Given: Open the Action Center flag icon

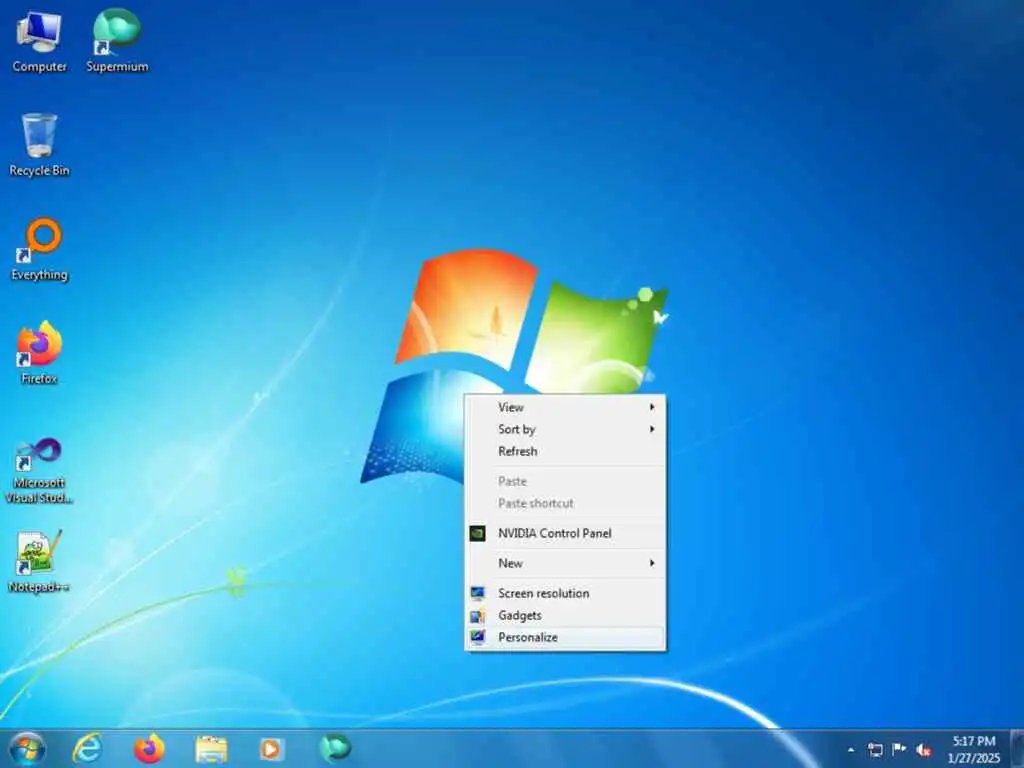Looking at the screenshot, I should (x=899, y=749).
